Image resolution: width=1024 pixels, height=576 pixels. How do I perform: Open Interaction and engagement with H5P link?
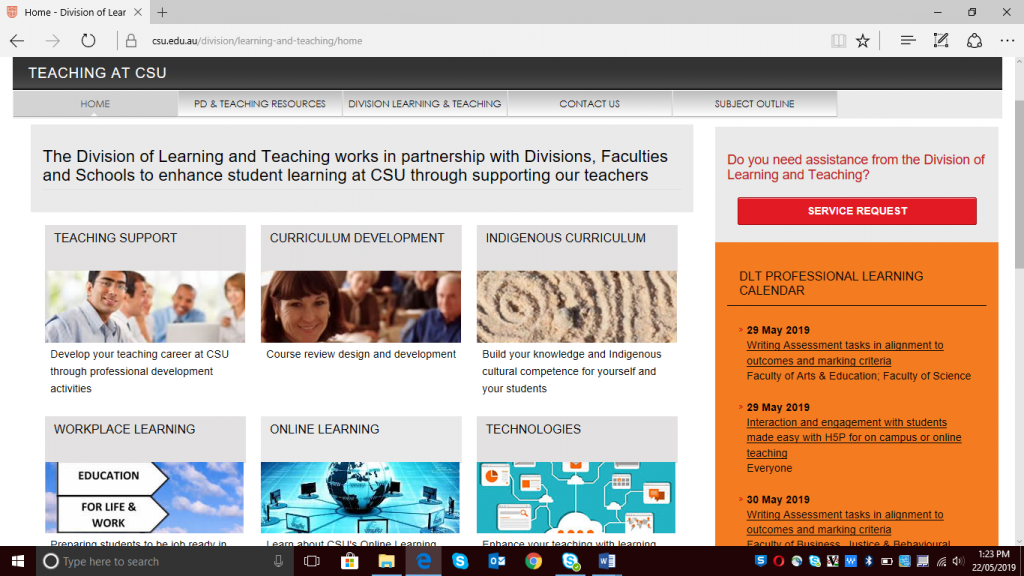point(854,438)
